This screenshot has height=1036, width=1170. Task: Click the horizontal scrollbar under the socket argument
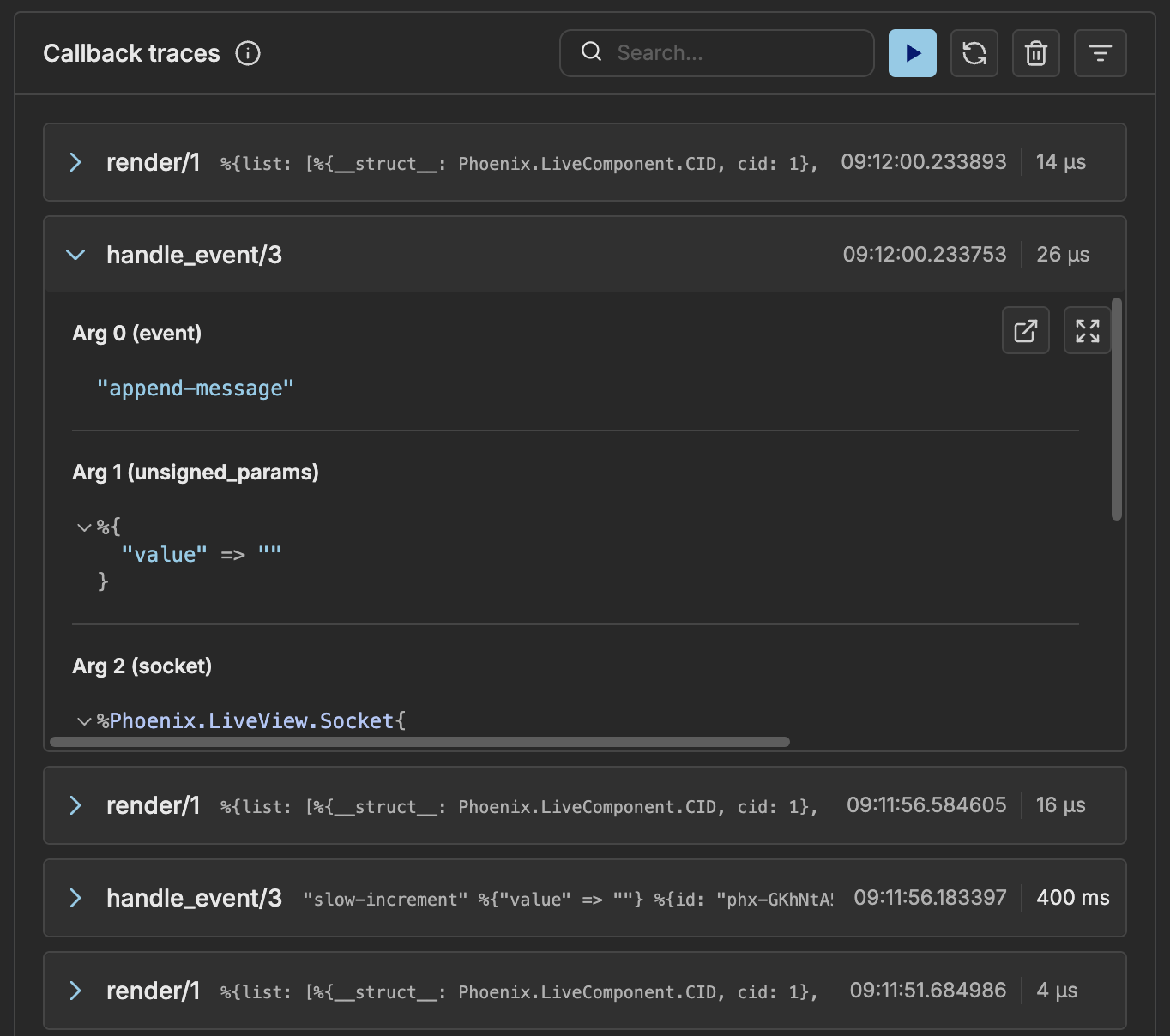tap(419, 742)
